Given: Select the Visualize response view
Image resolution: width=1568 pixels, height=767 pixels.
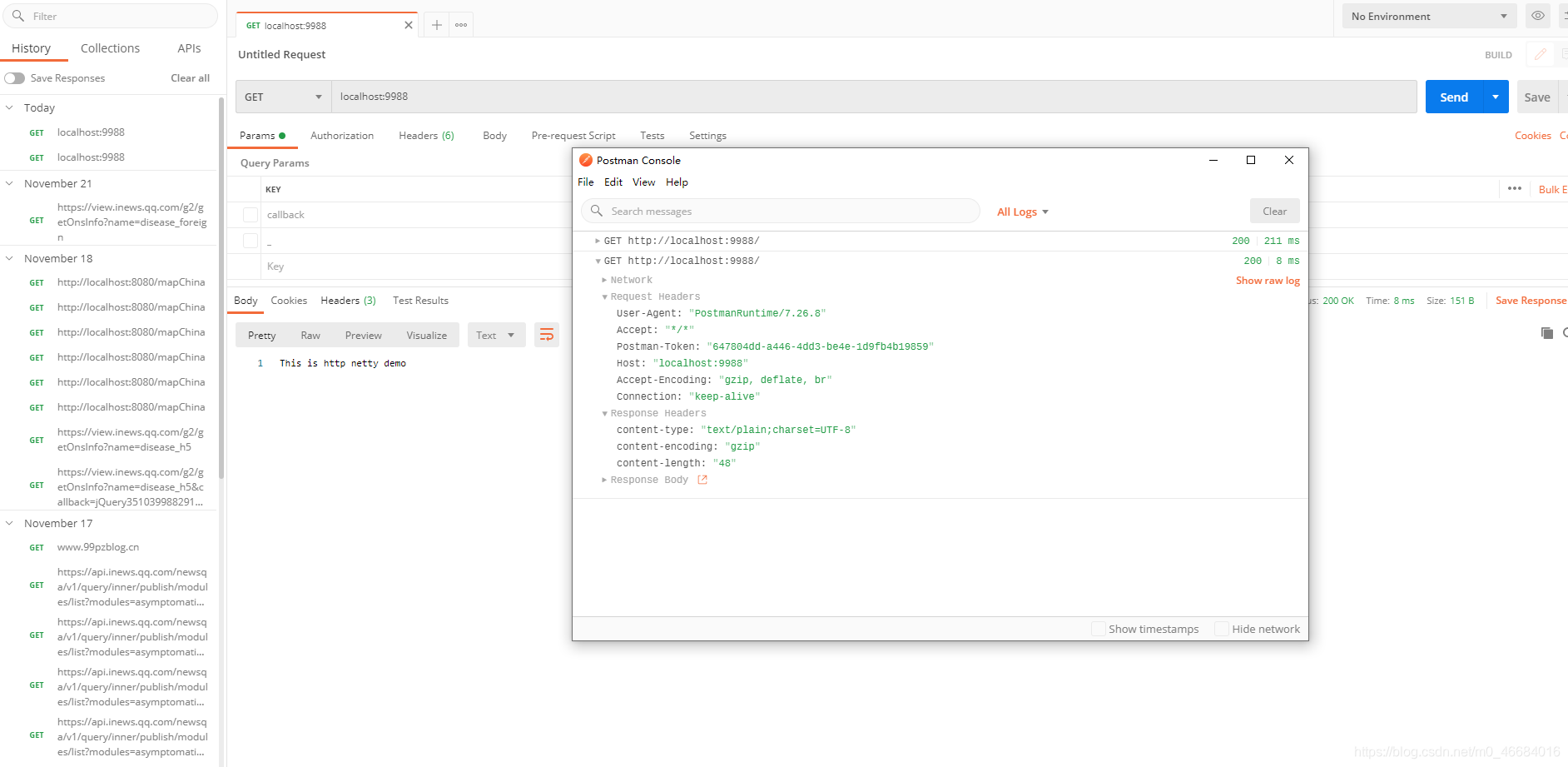Looking at the screenshot, I should [x=427, y=335].
